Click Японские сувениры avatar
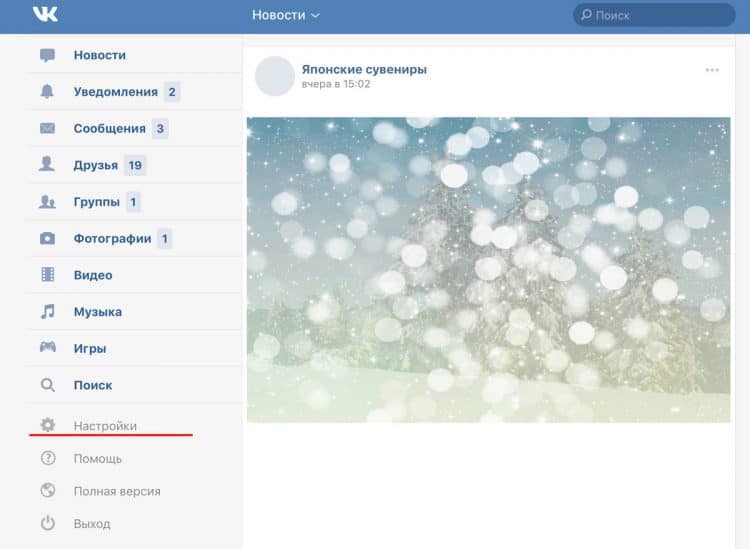Viewport: 750px width, 549px height. [x=275, y=76]
